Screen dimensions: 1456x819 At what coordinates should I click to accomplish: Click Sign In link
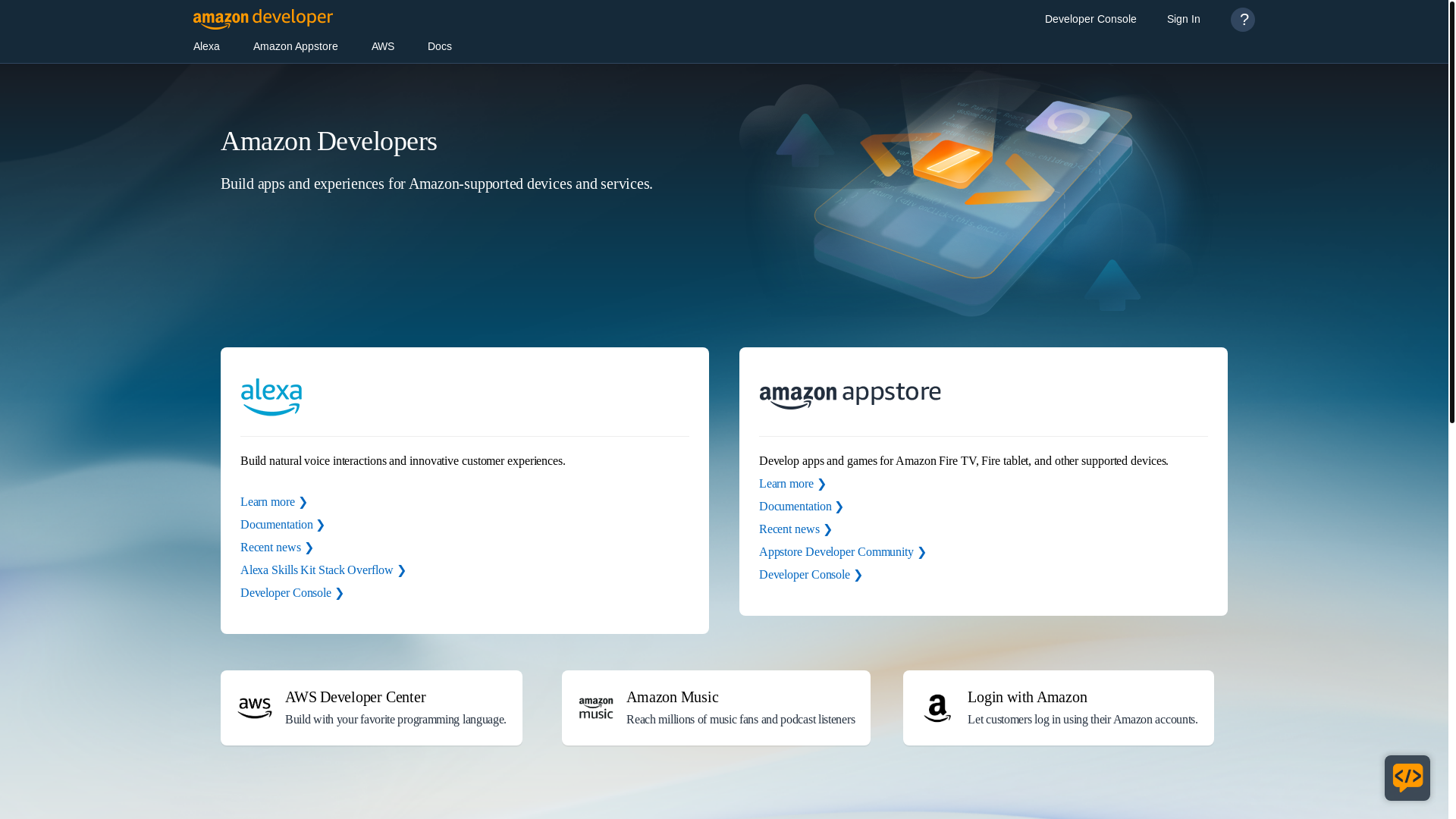(1184, 19)
